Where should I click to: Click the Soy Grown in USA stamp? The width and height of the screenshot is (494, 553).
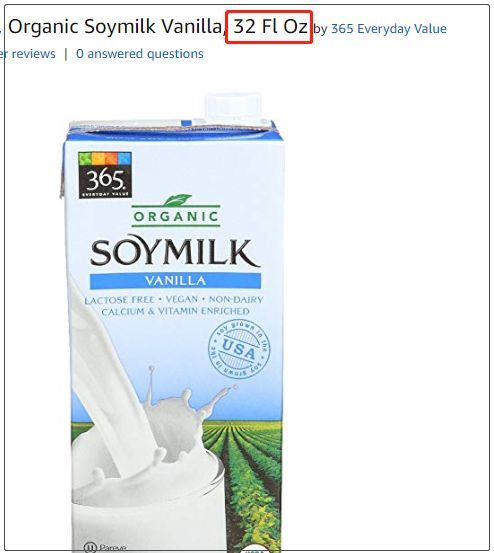point(239,349)
